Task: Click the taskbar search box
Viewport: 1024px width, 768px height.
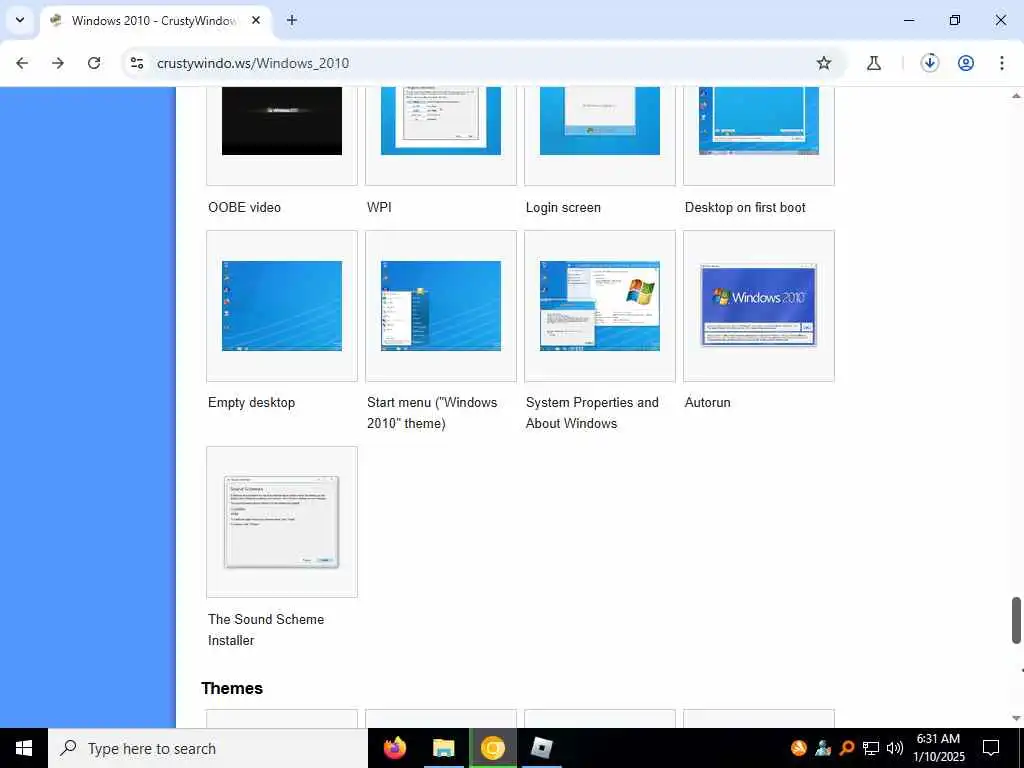Action: [208, 748]
